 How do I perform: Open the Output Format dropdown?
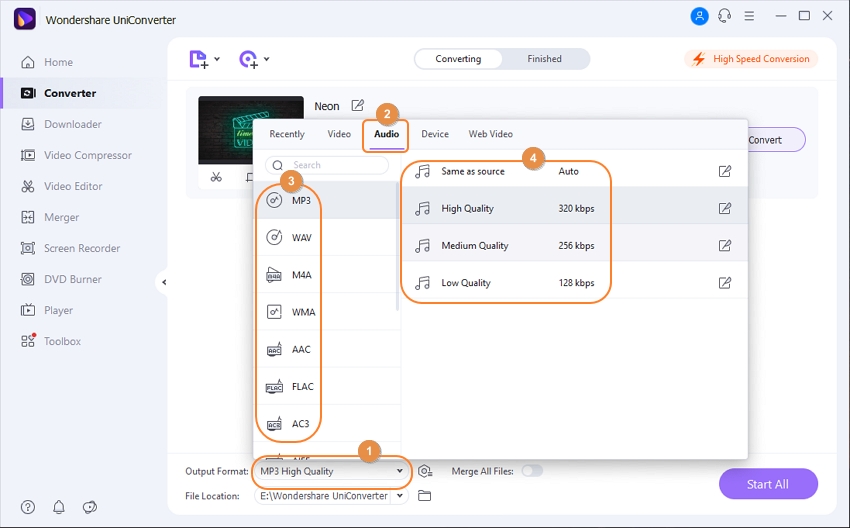[332, 471]
